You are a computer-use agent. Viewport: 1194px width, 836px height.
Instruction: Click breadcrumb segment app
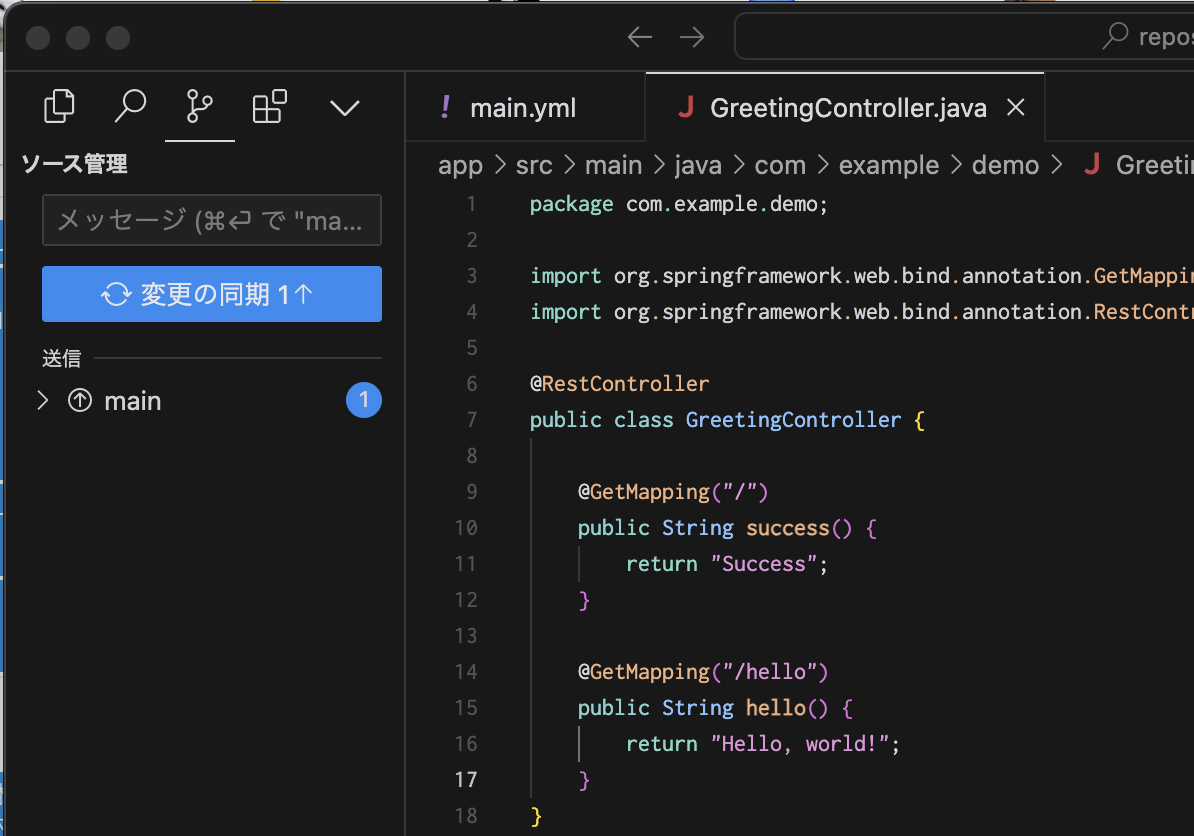click(x=460, y=165)
